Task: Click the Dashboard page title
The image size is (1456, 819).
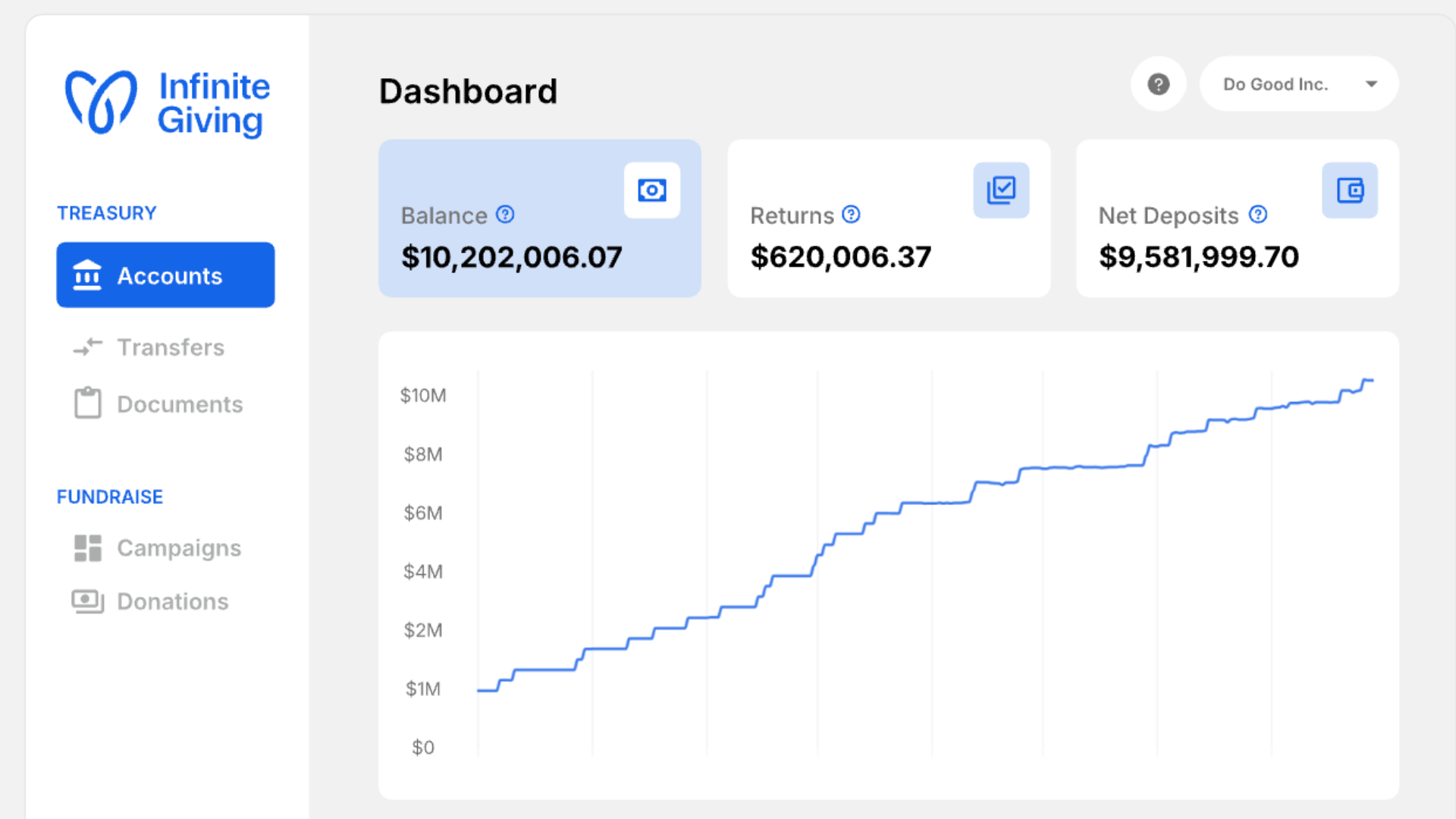Action: point(468,92)
